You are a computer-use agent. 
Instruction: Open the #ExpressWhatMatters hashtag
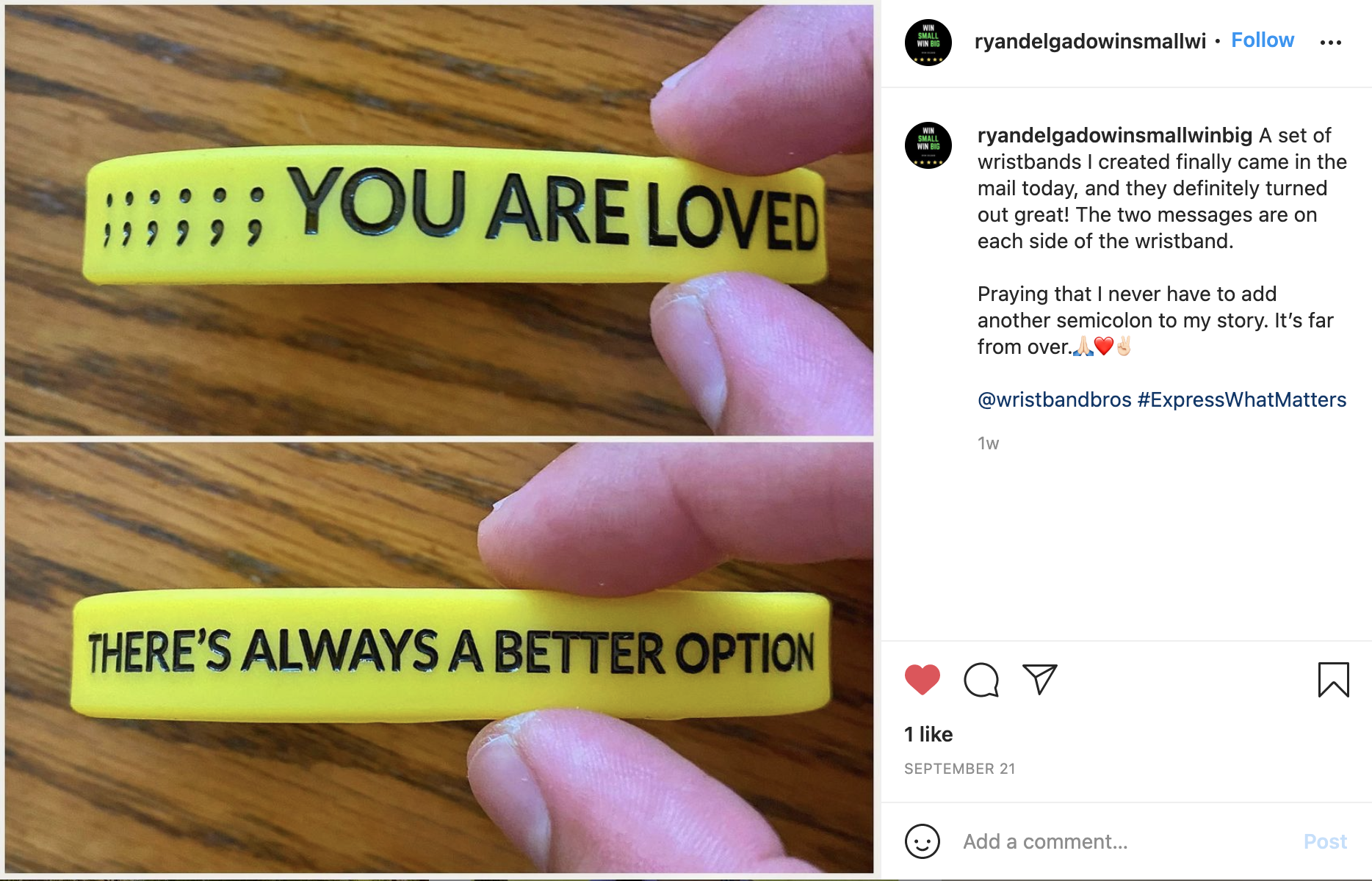1241,399
